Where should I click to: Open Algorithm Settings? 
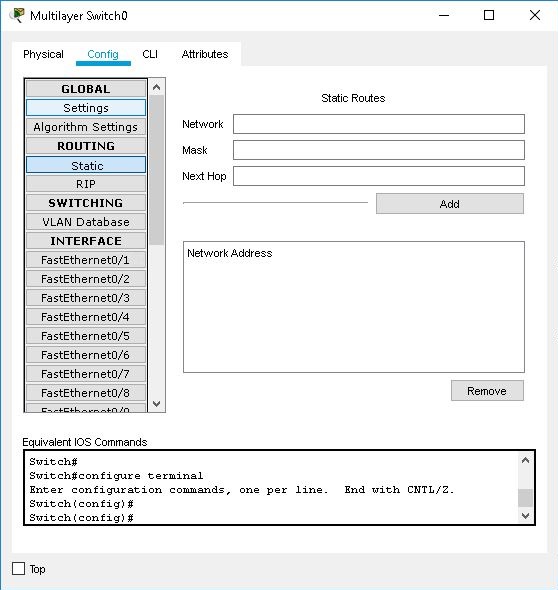[x=86, y=127]
